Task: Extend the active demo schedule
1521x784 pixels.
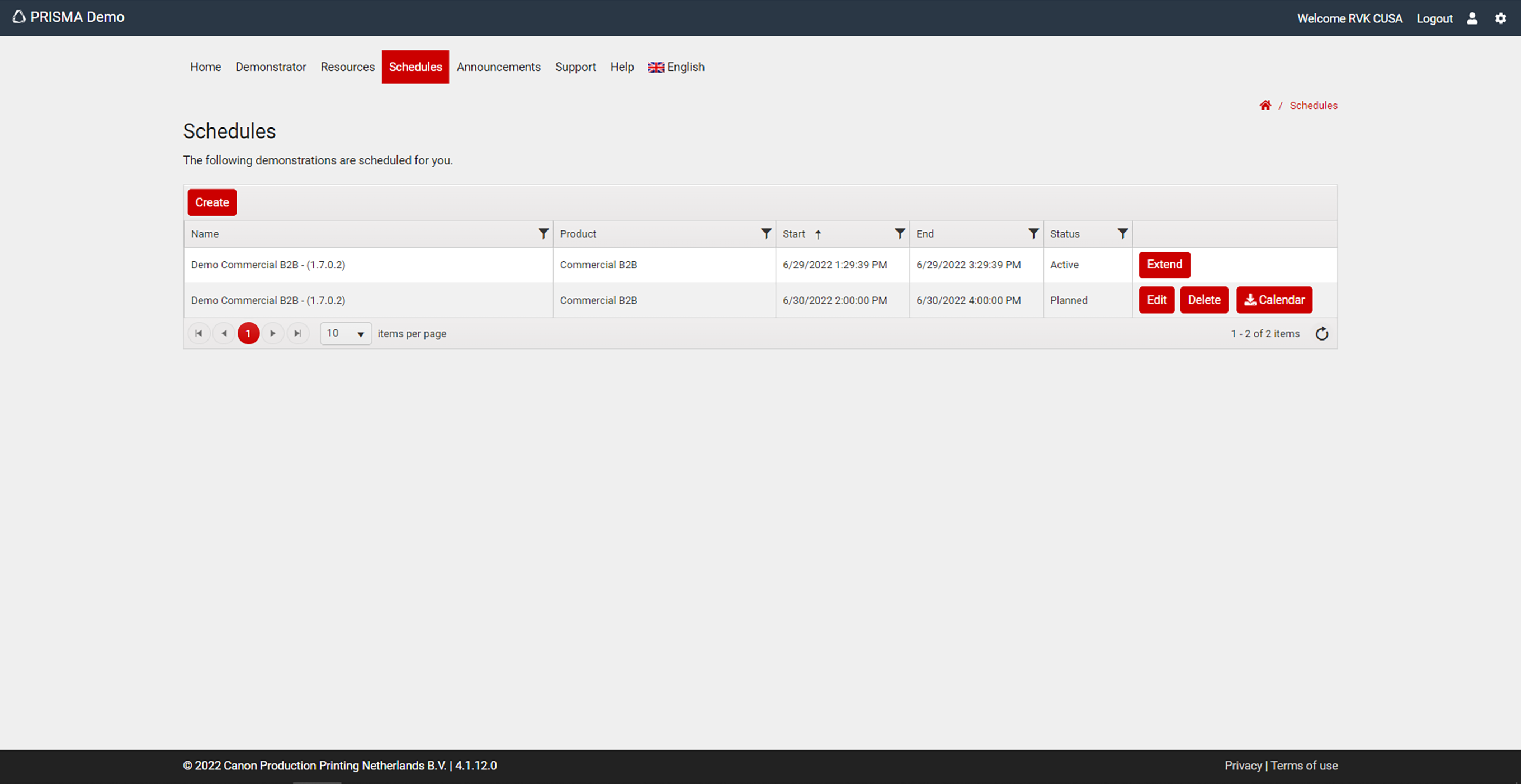Action: click(1164, 265)
